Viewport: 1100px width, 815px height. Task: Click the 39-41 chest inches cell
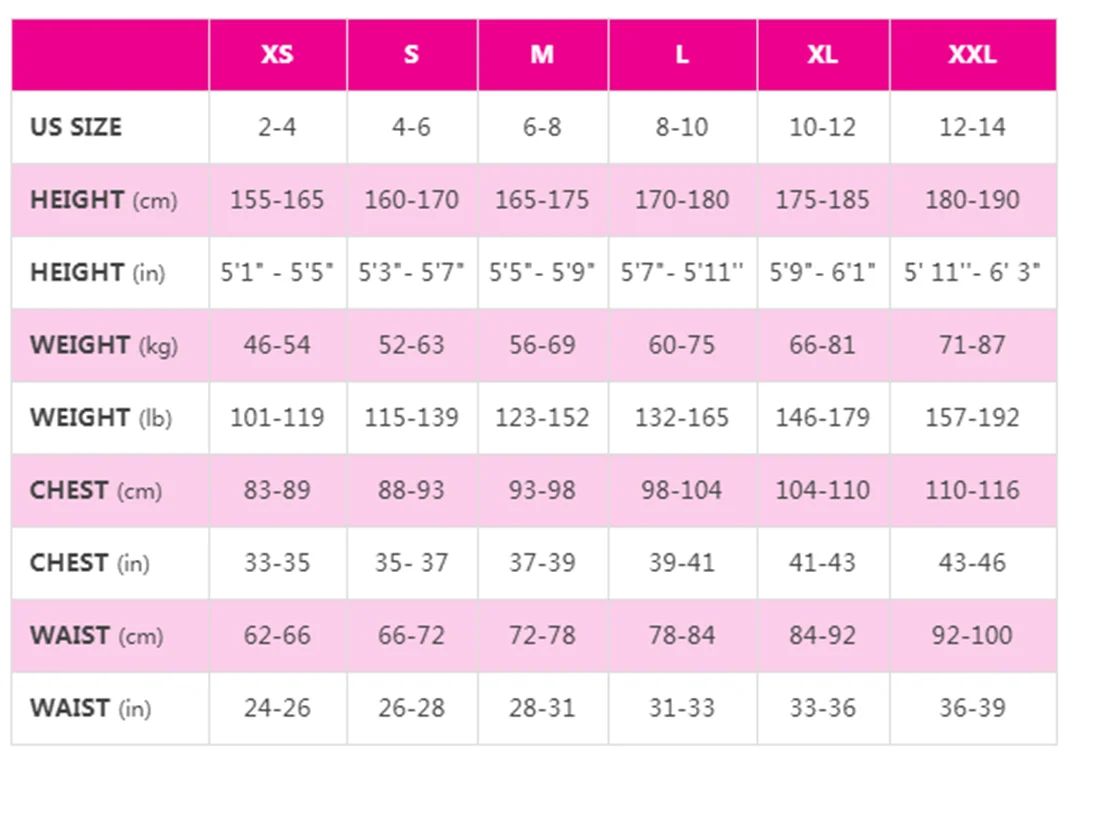coord(682,563)
